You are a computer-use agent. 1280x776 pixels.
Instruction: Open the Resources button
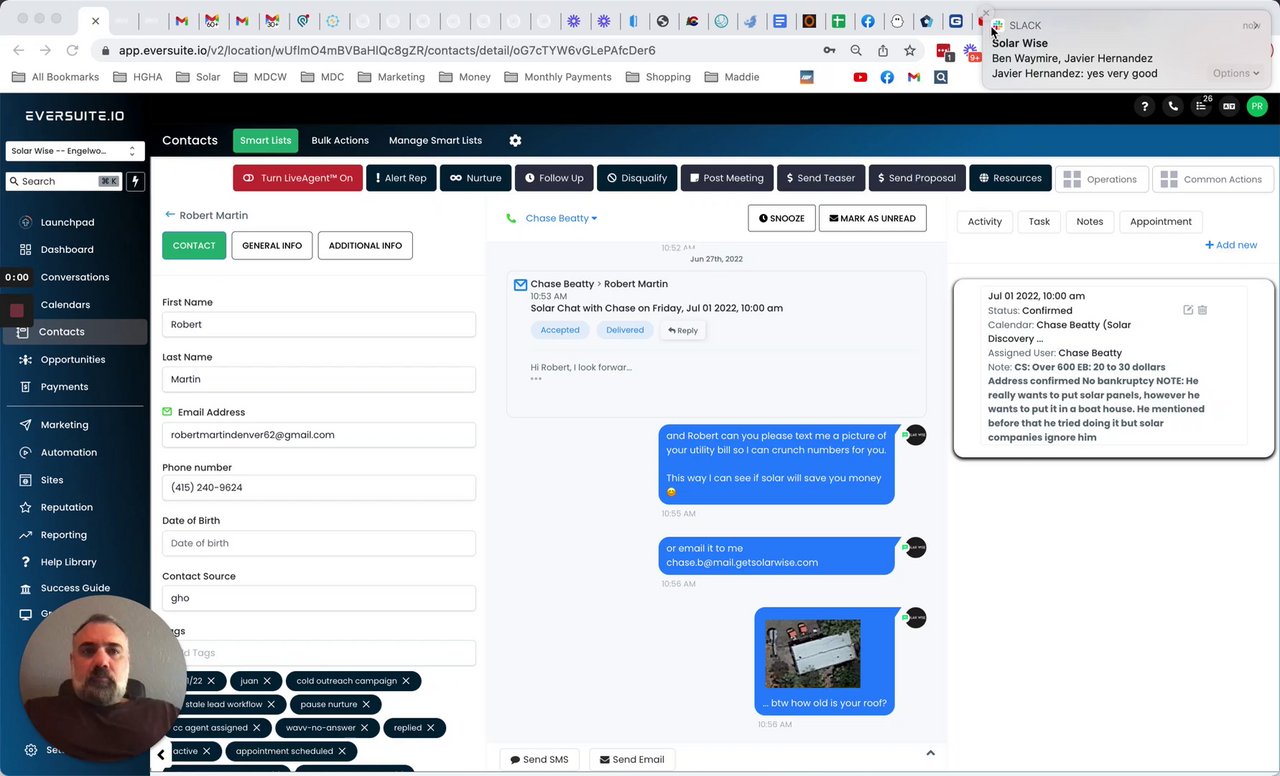(1010, 178)
